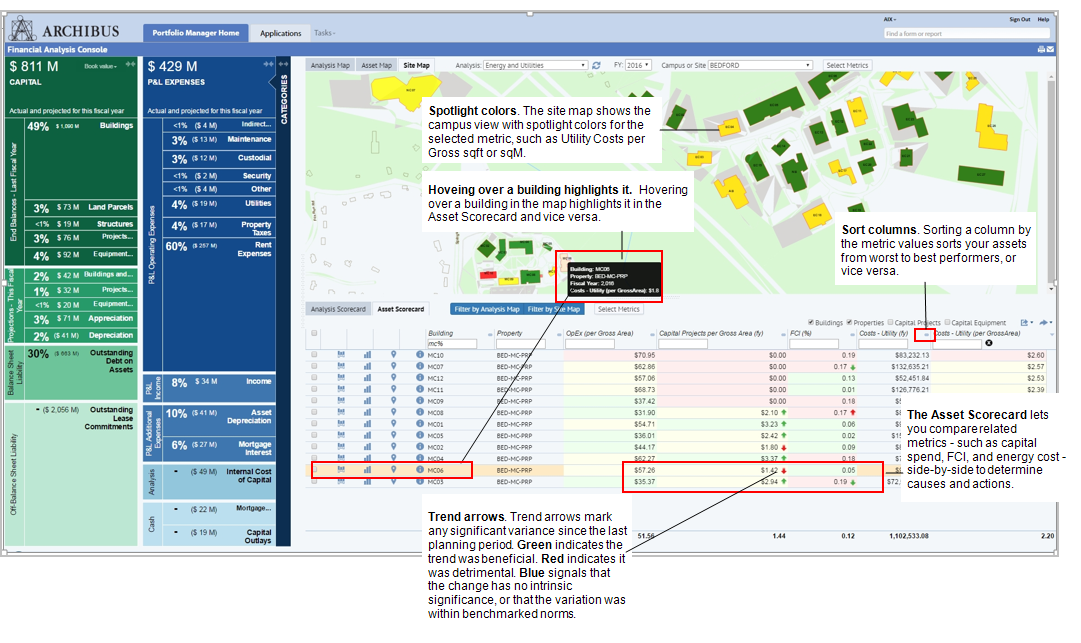Click the map pin icon for row MC08
1081x643 pixels.
(x=394, y=412)
